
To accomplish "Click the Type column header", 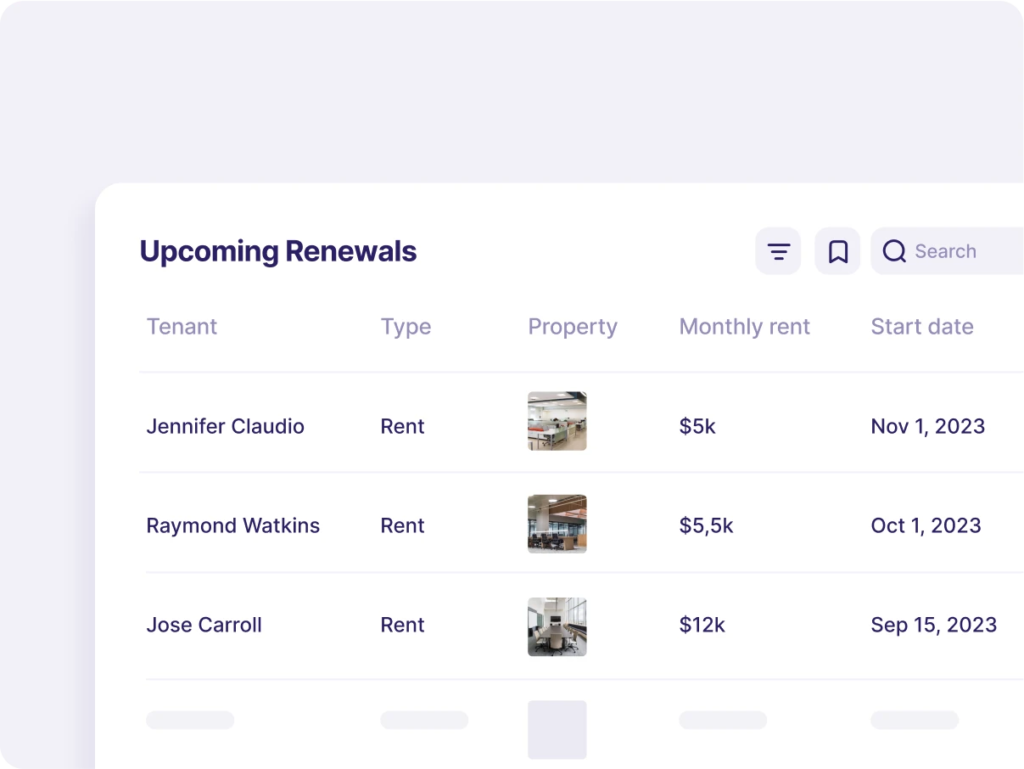I will tap(406, 327).
